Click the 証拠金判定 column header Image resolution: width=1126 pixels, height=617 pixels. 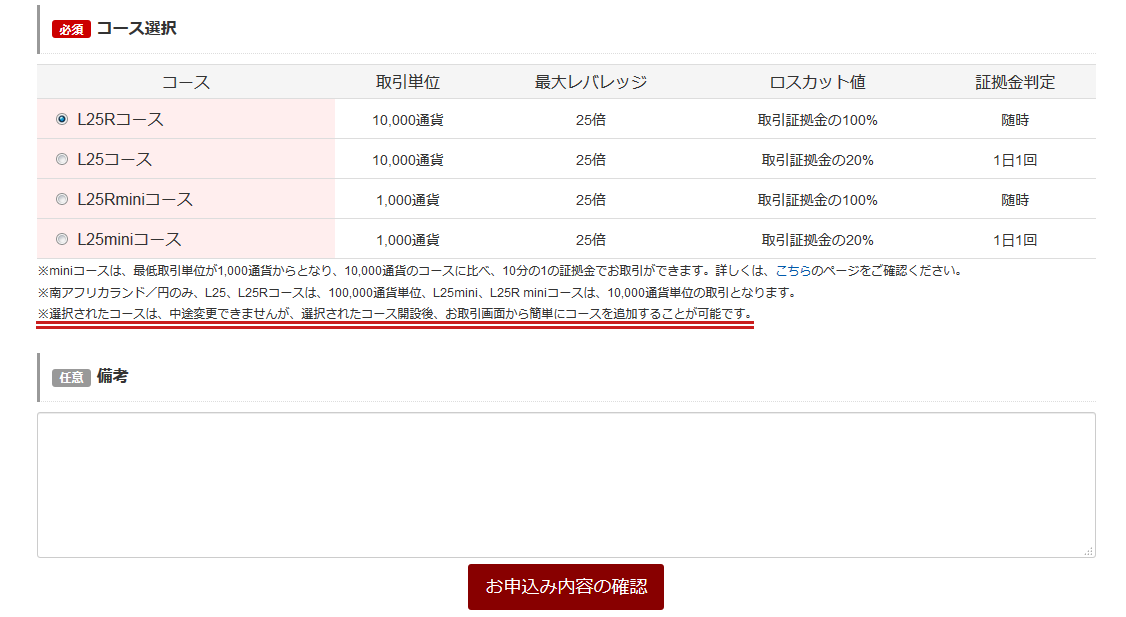[1015, 81]
